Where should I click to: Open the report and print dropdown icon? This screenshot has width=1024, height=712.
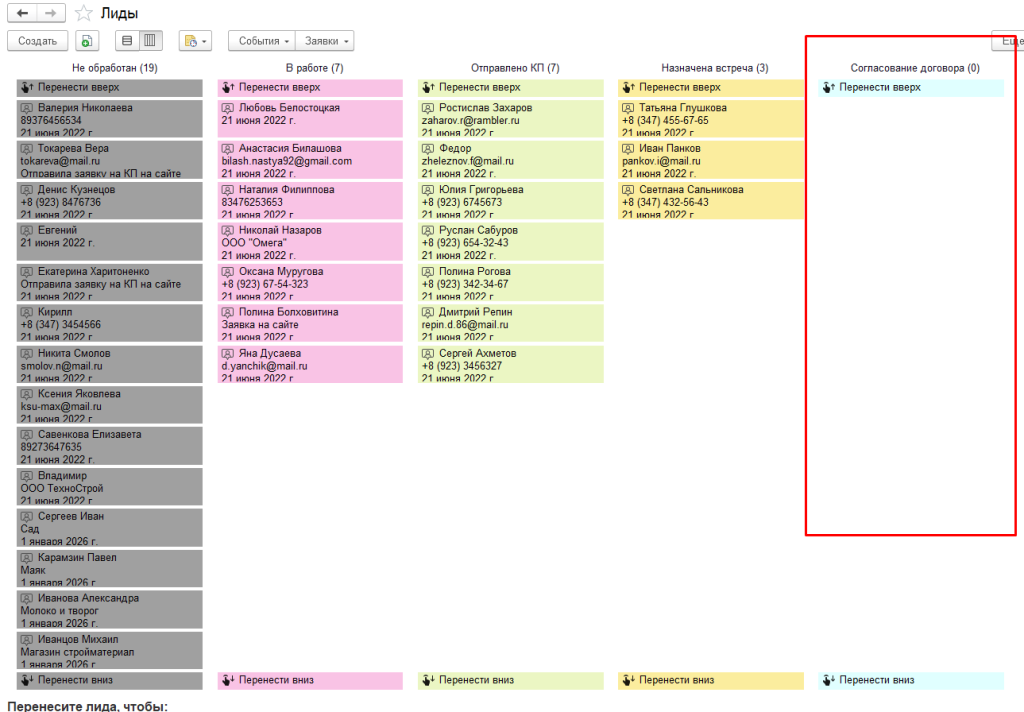click(195, 41)
